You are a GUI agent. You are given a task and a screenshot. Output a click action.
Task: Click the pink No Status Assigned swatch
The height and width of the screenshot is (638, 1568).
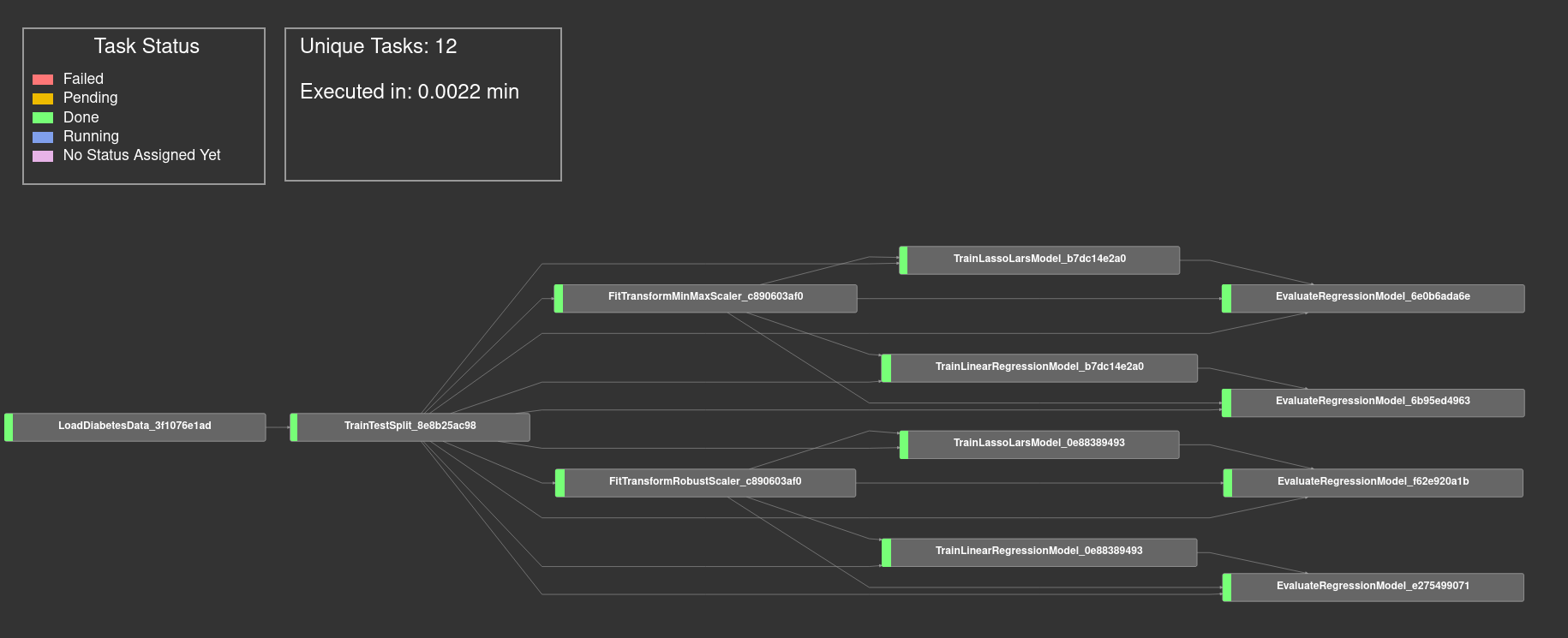pos(43,156)
